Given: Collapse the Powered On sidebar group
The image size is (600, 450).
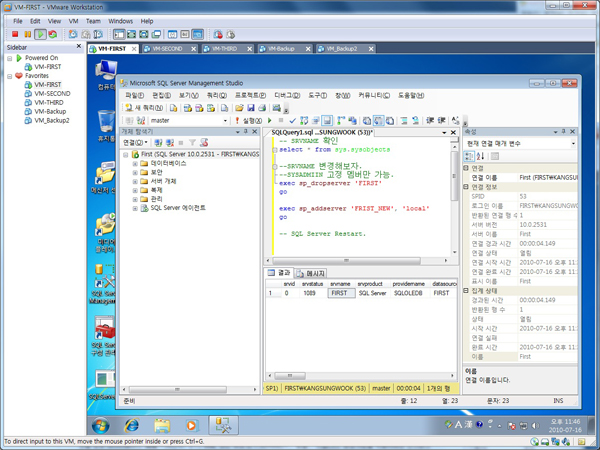Looking at the screenshot, I should pyautogui.click(x=10, y=59).
